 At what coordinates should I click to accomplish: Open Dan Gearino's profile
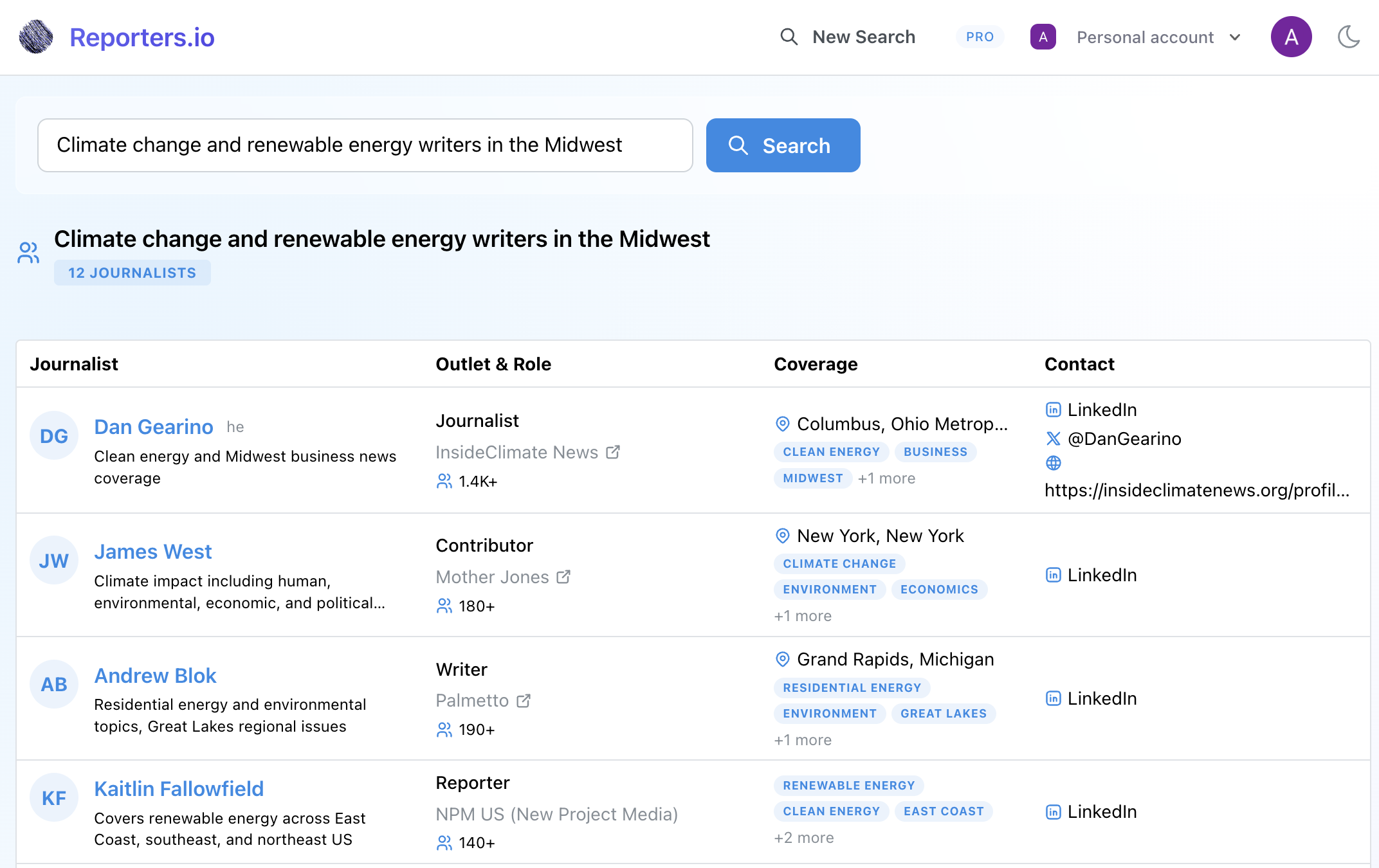click(x=153, y=427)
